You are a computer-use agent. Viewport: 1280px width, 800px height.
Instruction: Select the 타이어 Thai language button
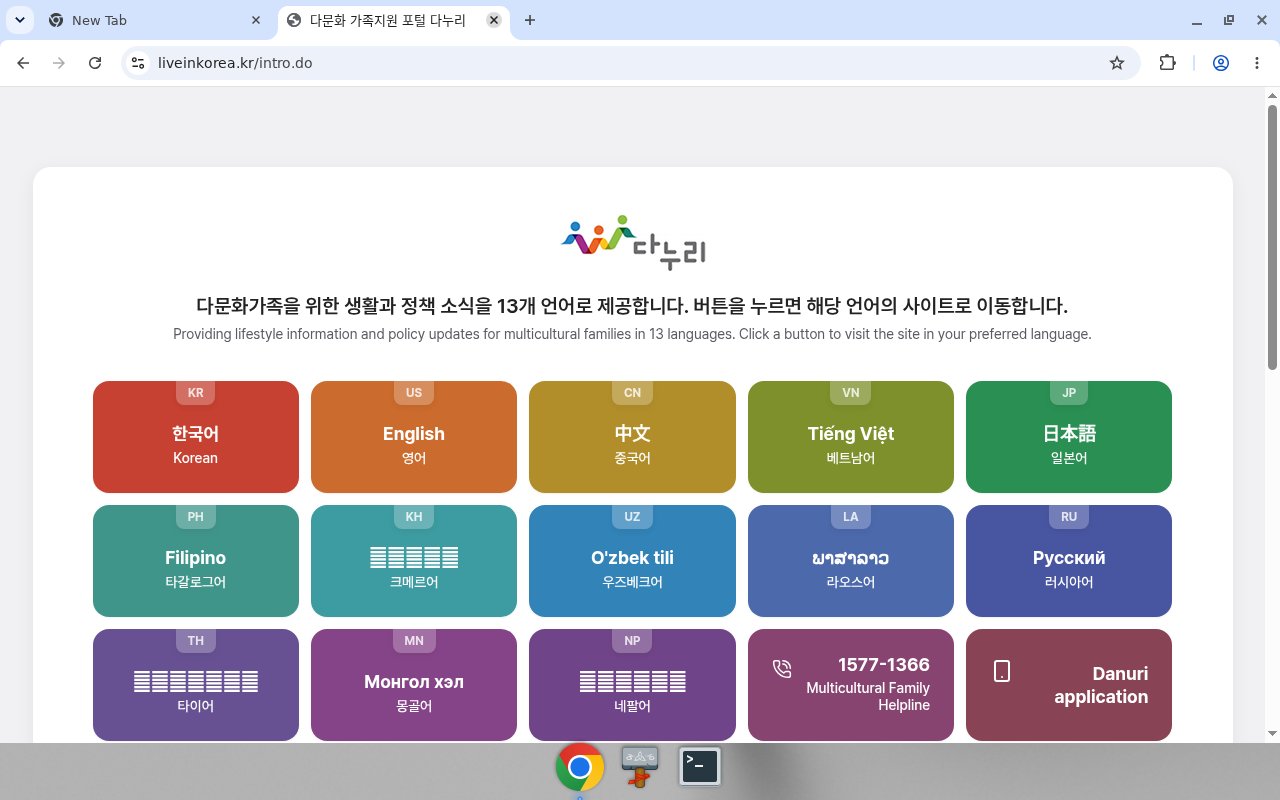196,685
